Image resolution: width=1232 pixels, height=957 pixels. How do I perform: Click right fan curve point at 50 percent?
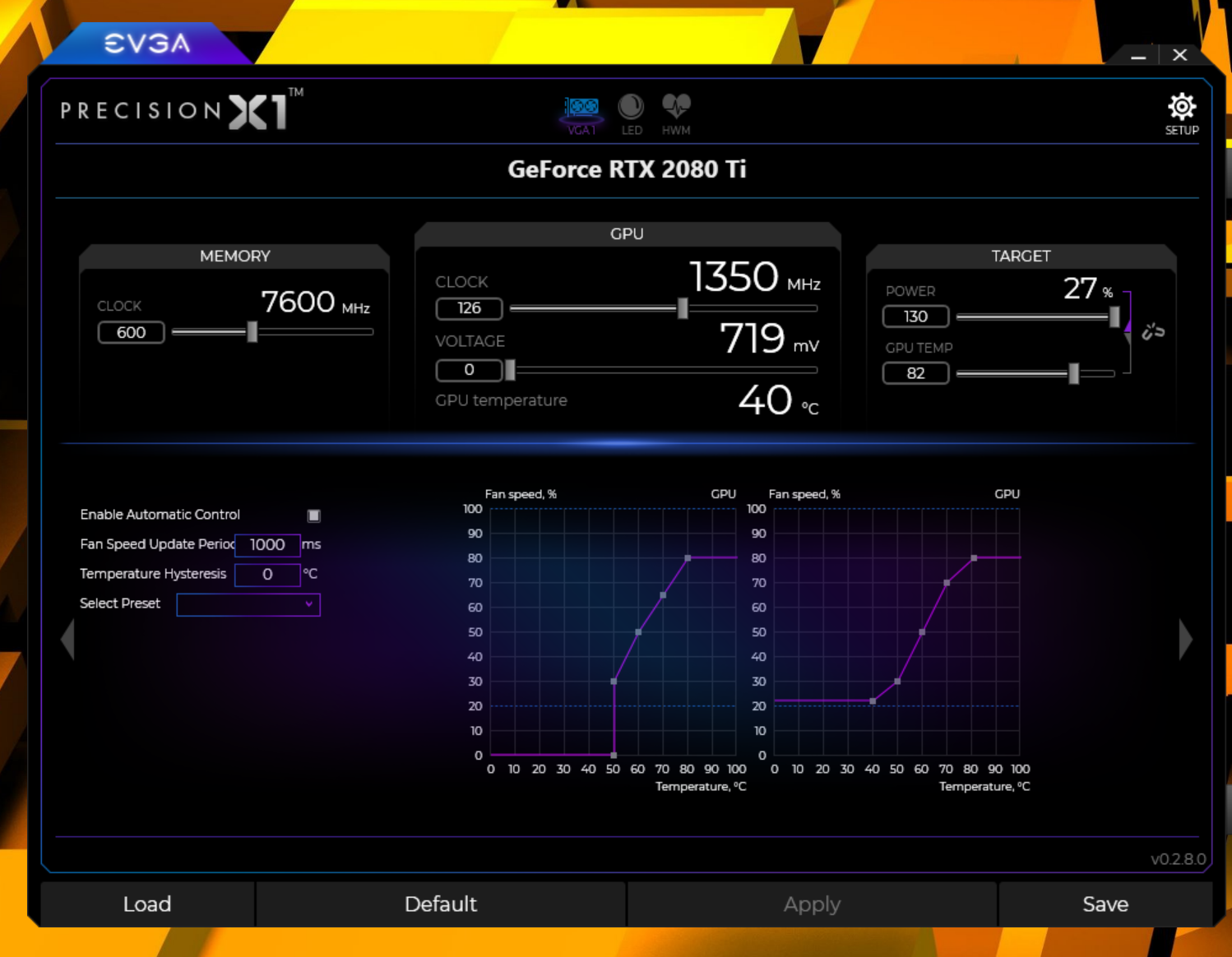(923, 632)
